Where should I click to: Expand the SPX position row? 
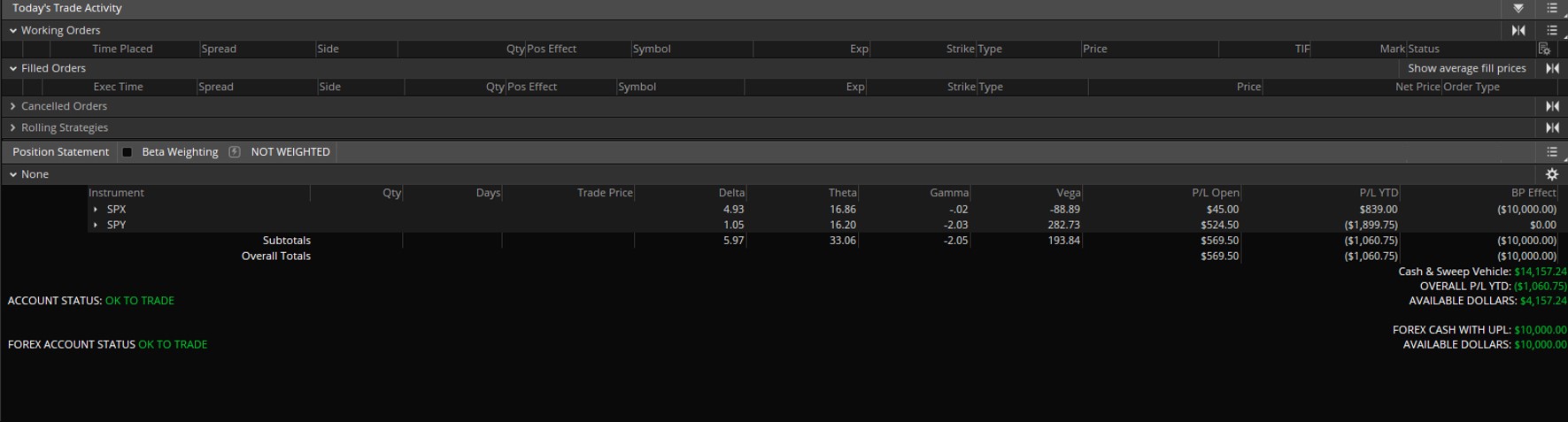tap(96, 210)
